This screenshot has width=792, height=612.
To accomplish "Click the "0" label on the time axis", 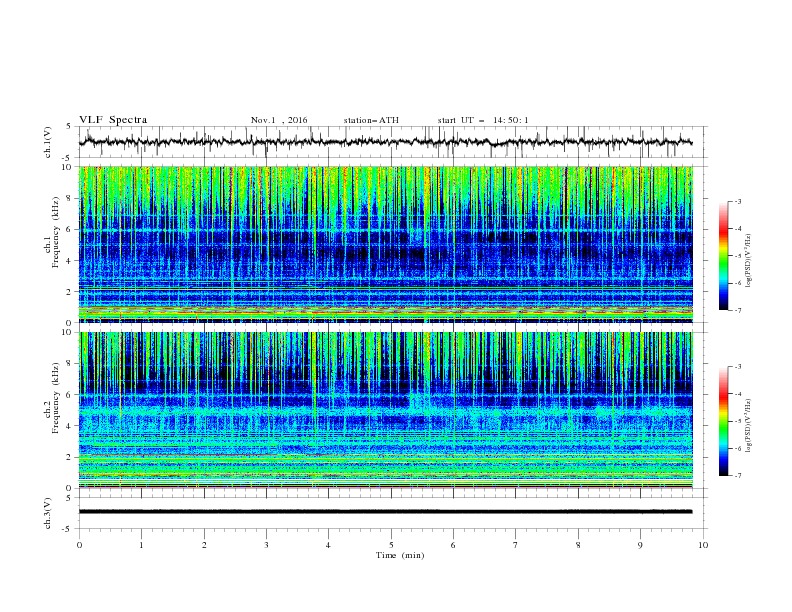I will (x=79, y=545).
